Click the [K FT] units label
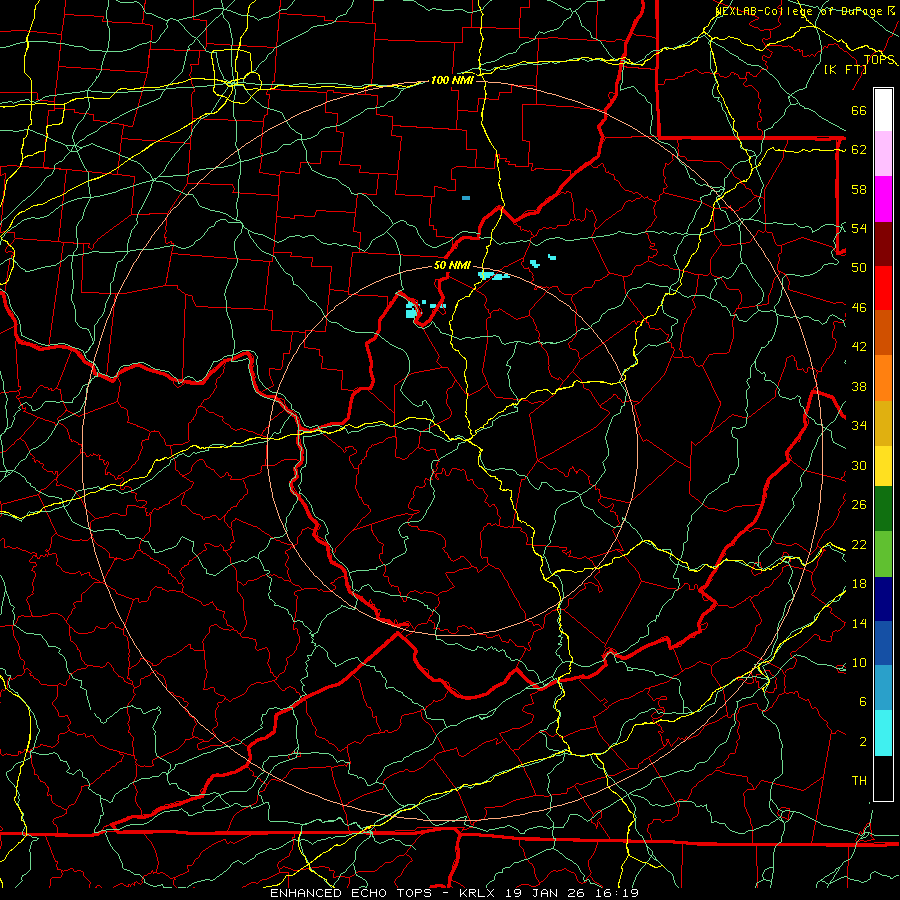The height and width of the screenshot is (900, 900). pos(845,70)
